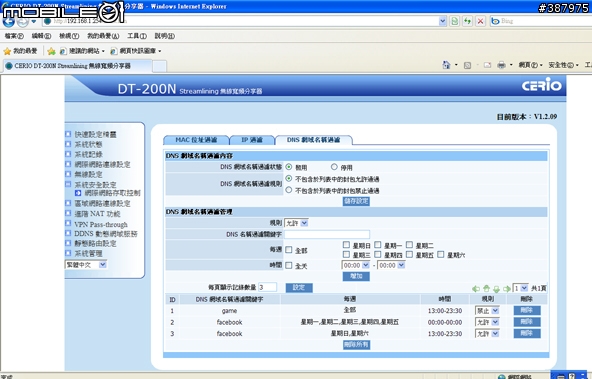The image size is (592, 379).
Task: Open Favorites center with the star icon
Action: coord(7,51)
